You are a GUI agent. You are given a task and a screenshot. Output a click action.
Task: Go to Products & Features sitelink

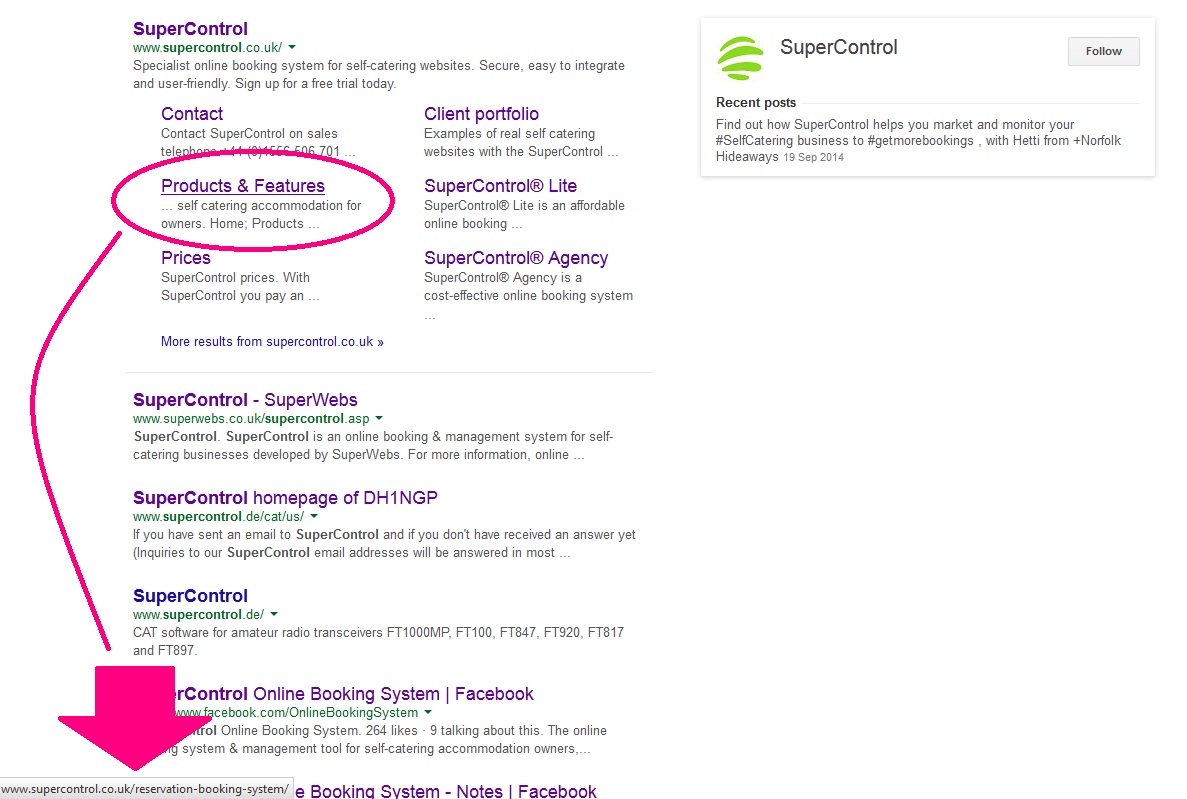(x=243, y=186)
